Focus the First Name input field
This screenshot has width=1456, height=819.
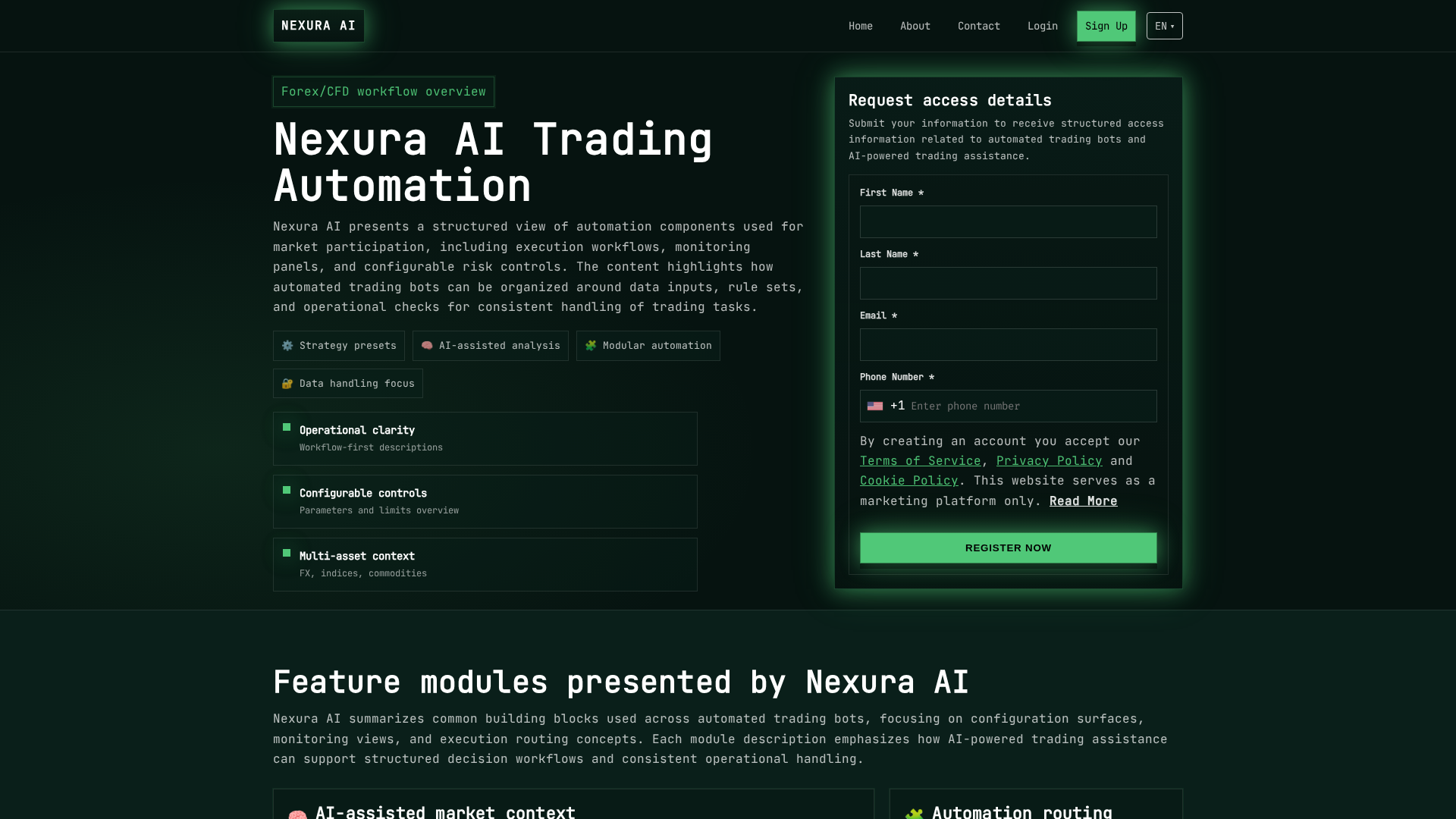click(1009, 222)
